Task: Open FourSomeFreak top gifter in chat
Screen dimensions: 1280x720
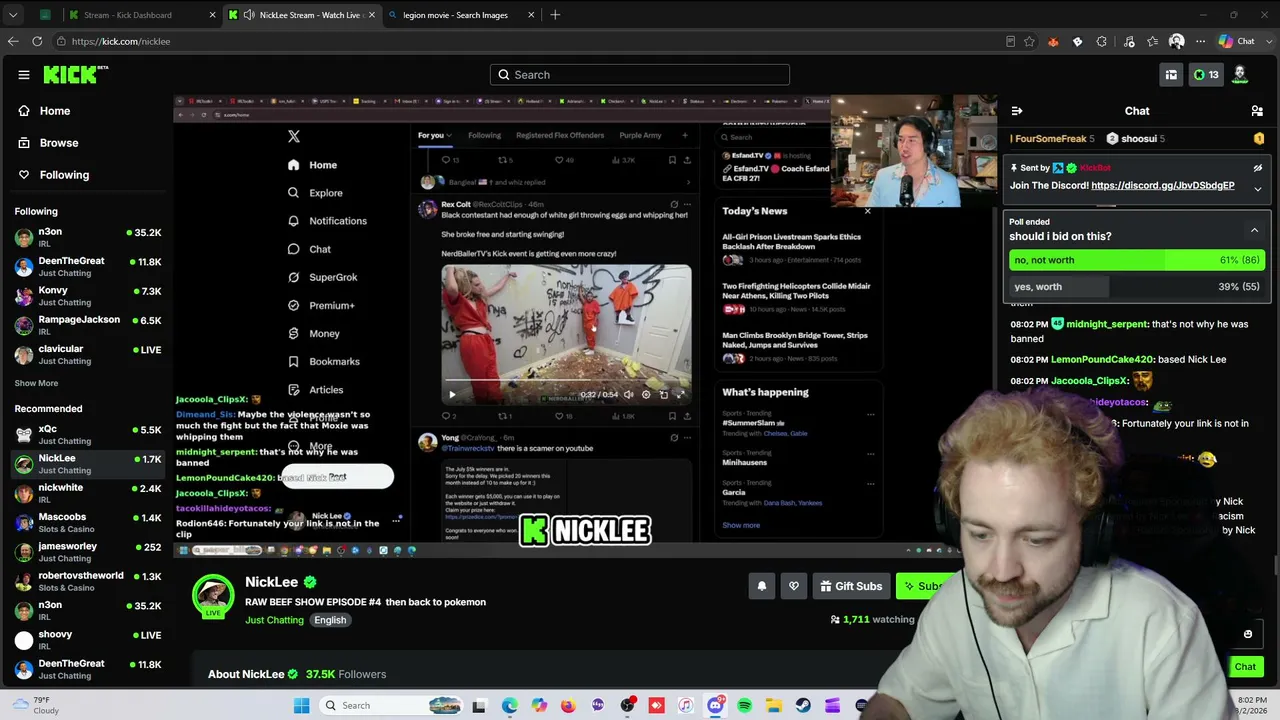Action: (x=1052, y=139)
